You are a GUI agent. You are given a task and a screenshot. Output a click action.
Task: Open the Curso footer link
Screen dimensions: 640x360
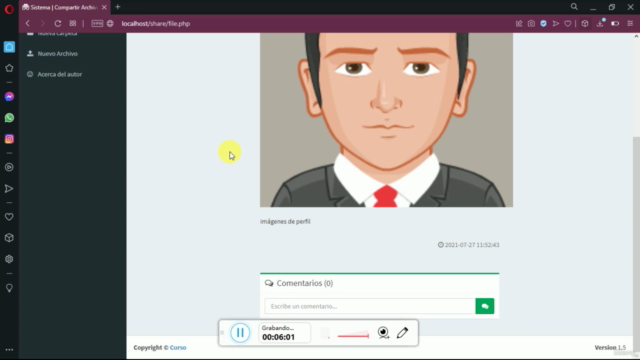click(178, 348)
